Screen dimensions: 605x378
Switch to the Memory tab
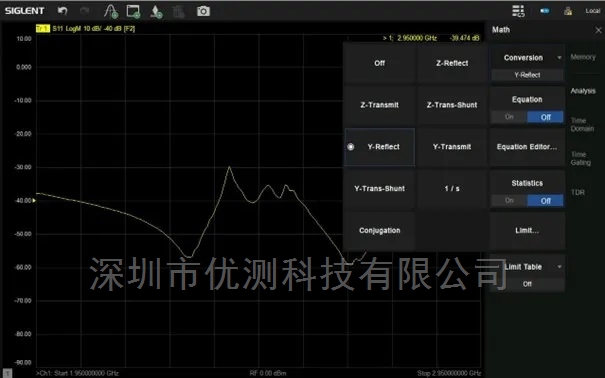pyautogui.click(x=583, y=57)
